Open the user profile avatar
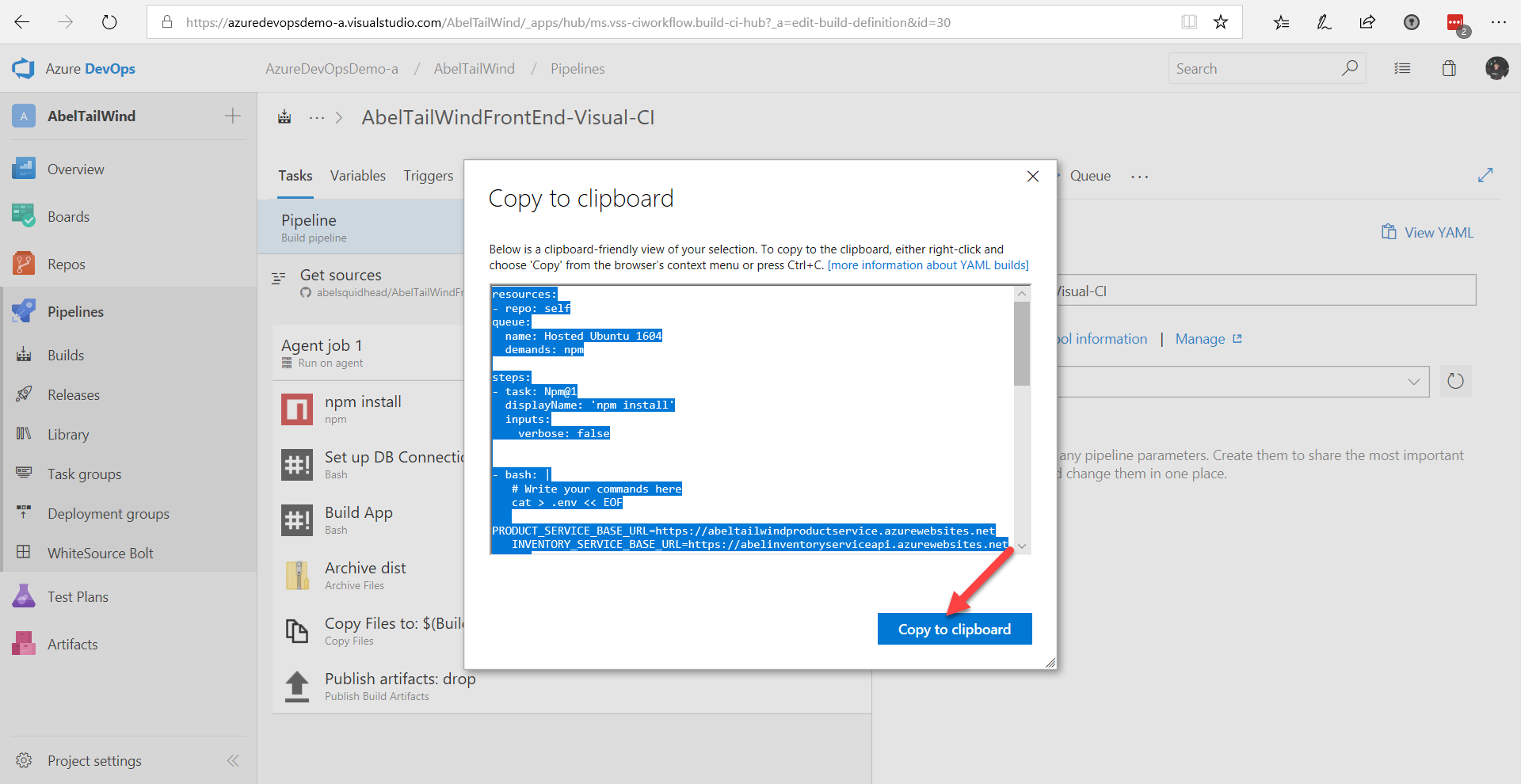The width and height of the screenshot is (1521, 784). tap(1496, 69)
